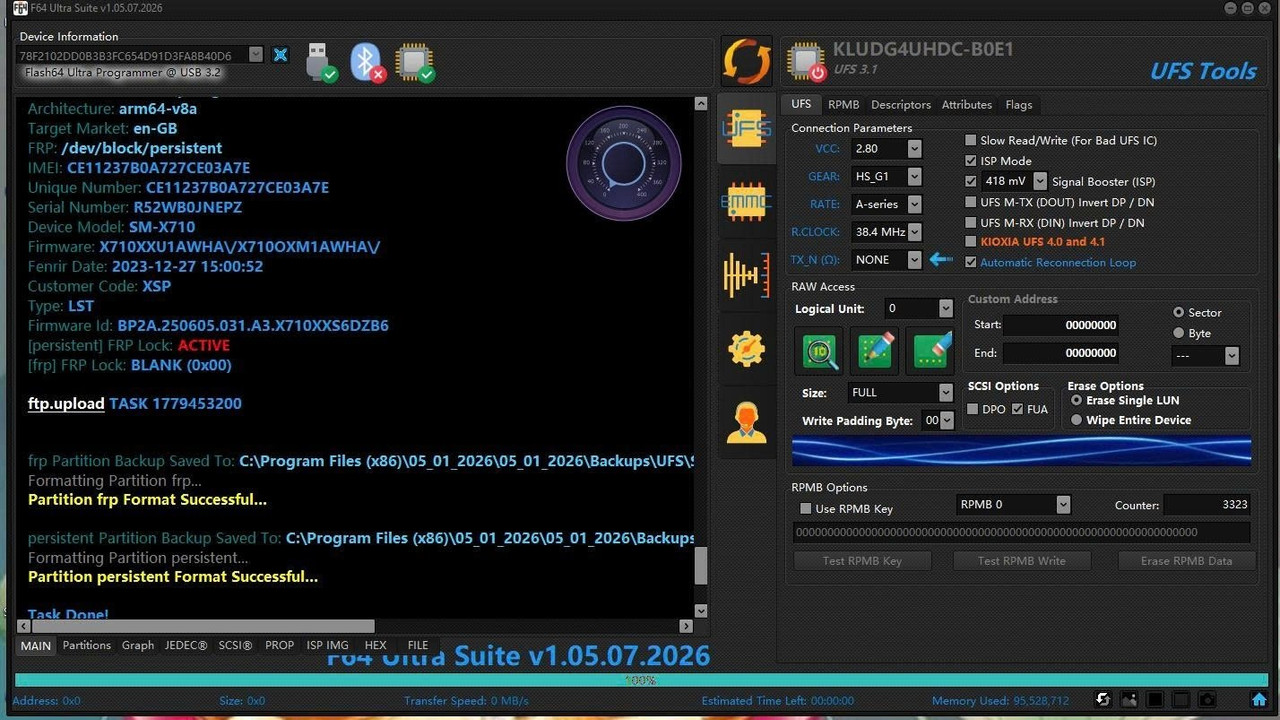Enable Slow Read/Write for bad UFS IC
1280x720 pixels.
point(971,140)
